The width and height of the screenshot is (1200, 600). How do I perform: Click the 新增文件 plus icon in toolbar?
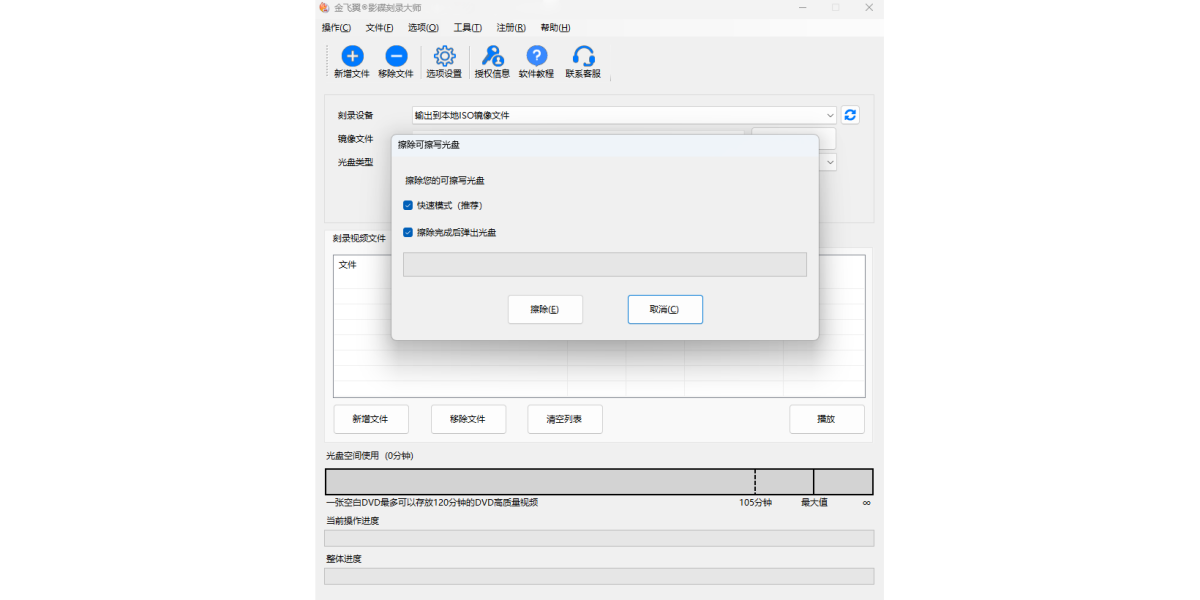pos(352,56)
